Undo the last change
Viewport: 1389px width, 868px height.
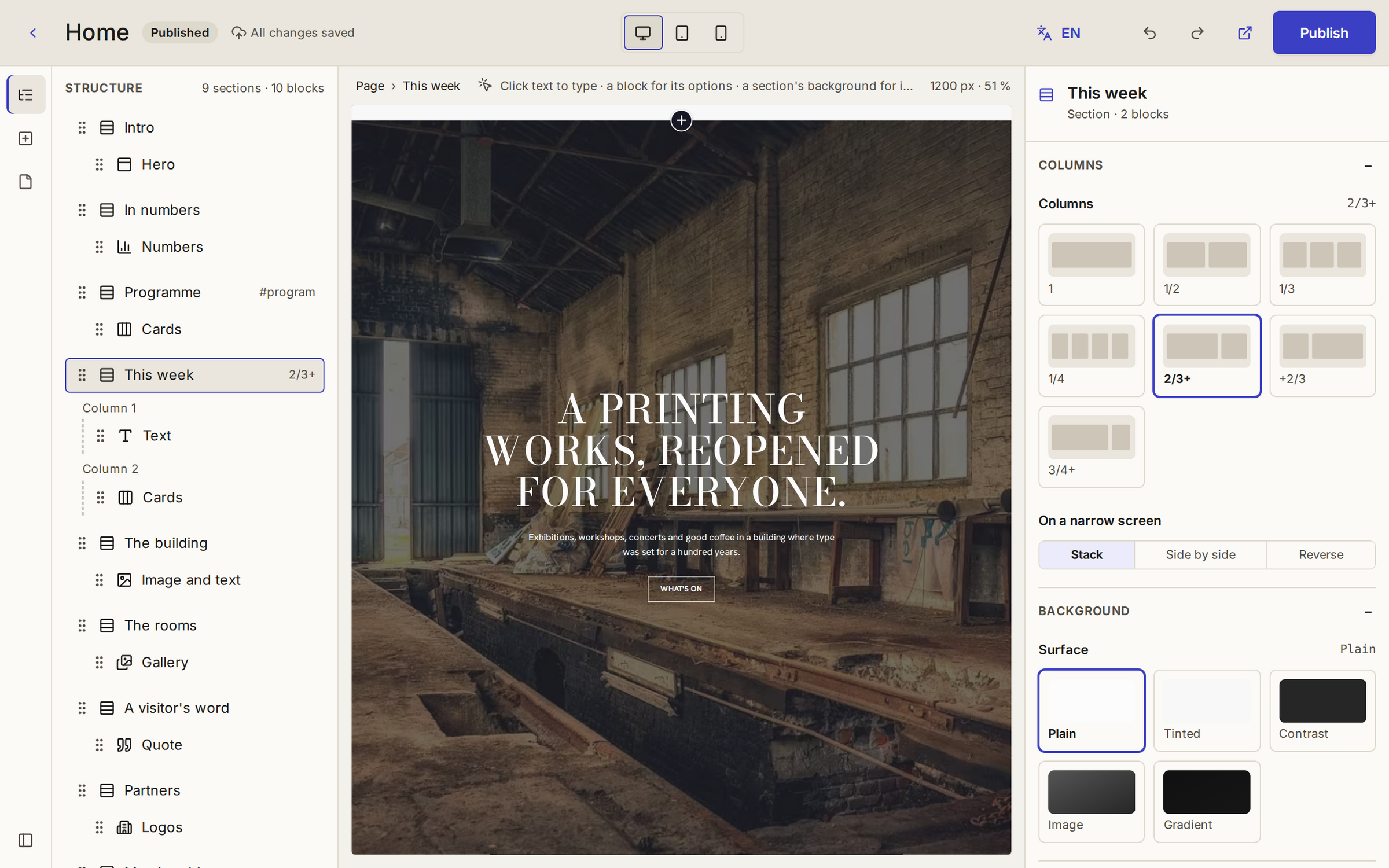click(x=1149, y=33)
